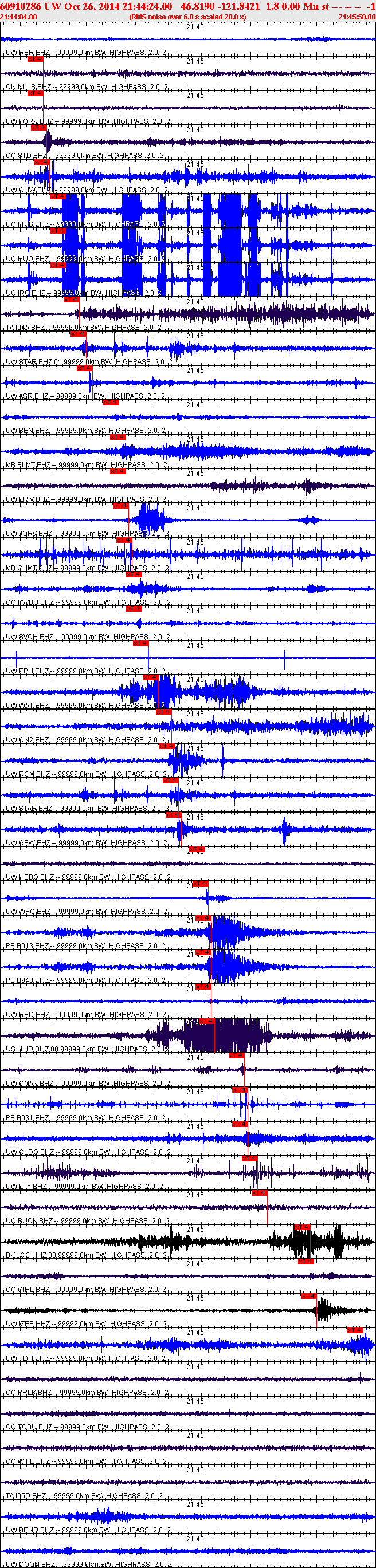Select the UW LTY BHZ station label
This screenshot has height=1568, width=376.
click(85, 1187)
